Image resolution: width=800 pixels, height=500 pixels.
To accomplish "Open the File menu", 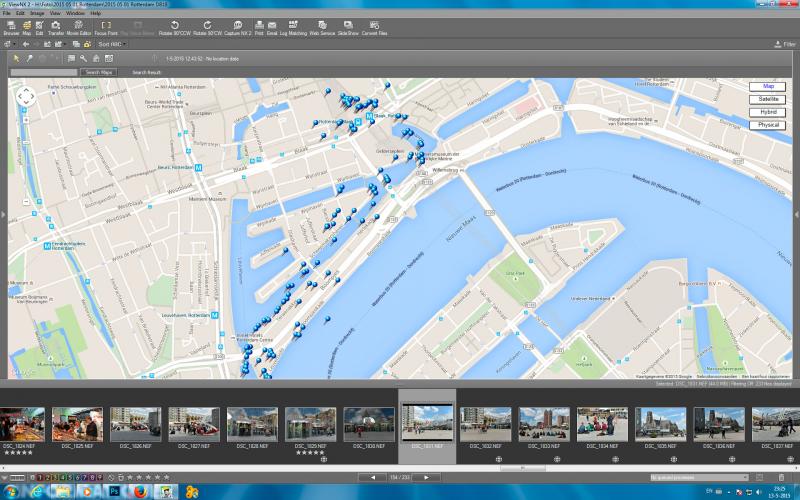I will 7,13.
